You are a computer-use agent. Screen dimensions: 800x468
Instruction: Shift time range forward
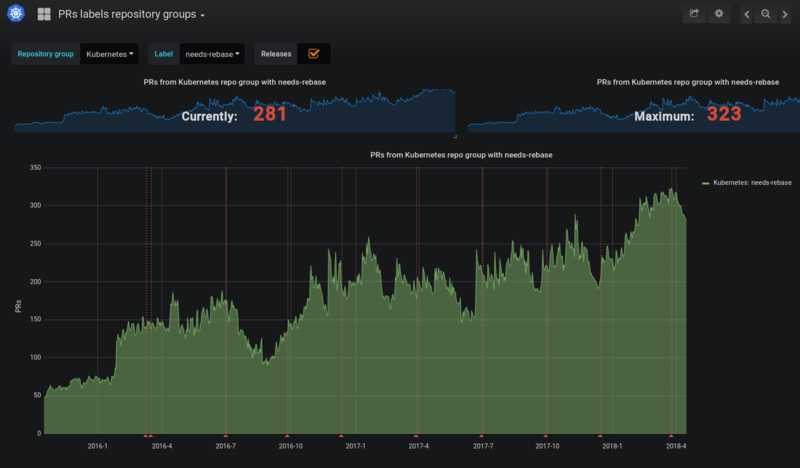(785, 14)
